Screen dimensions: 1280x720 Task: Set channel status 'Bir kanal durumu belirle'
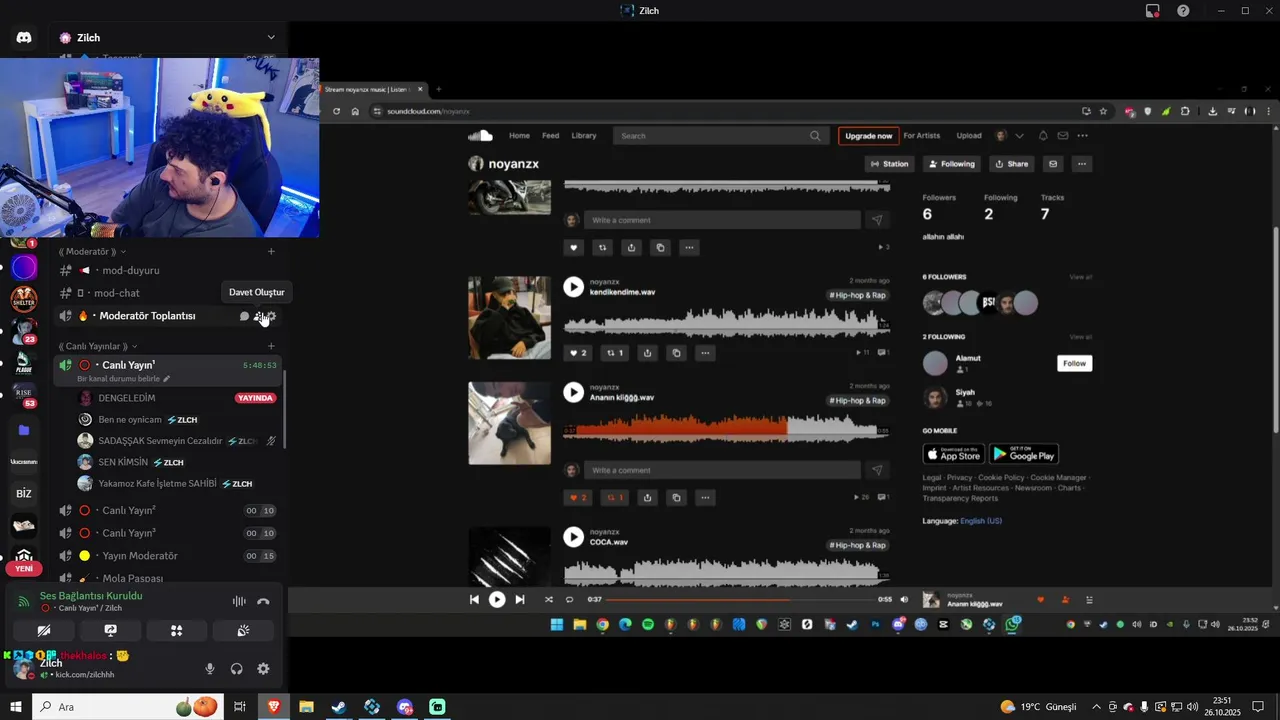[x=123, y=379]
